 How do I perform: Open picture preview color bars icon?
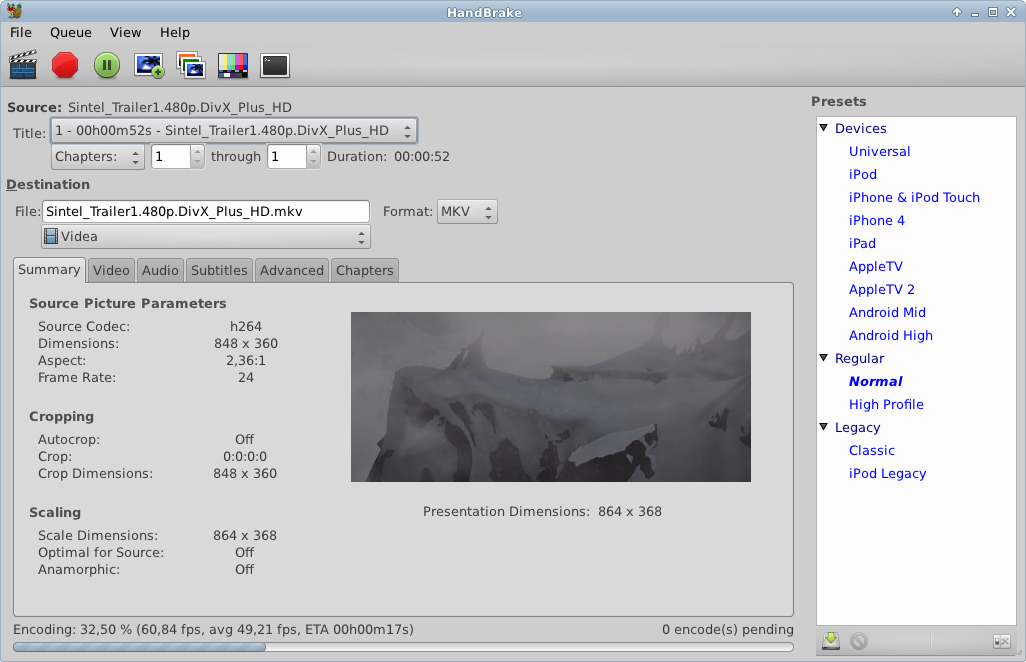[233, 65]
